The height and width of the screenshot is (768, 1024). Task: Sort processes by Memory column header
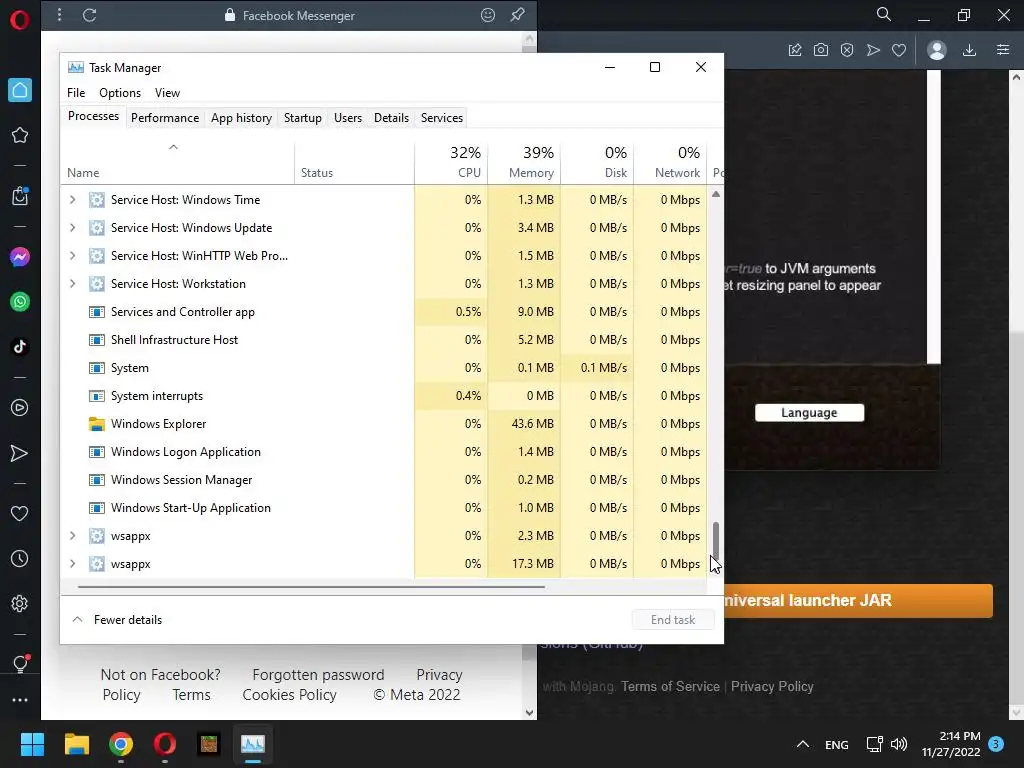[x=524, y=162]
